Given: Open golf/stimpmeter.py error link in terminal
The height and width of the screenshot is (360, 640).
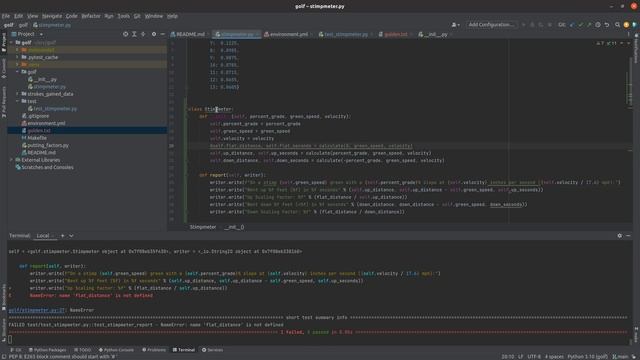Looking at the screenshot, I should coord(37,310).
